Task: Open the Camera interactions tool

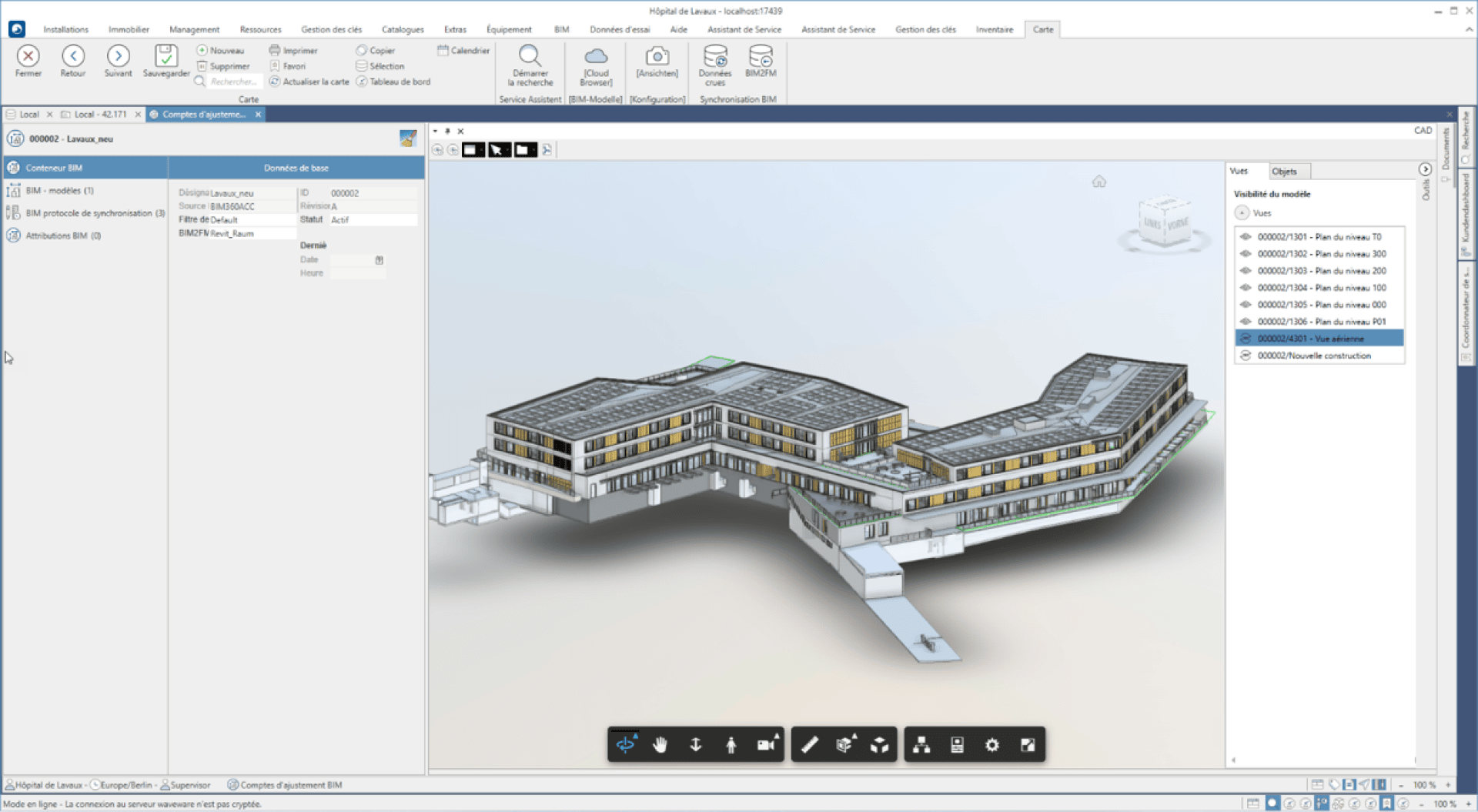Action: tap(765, 745)
